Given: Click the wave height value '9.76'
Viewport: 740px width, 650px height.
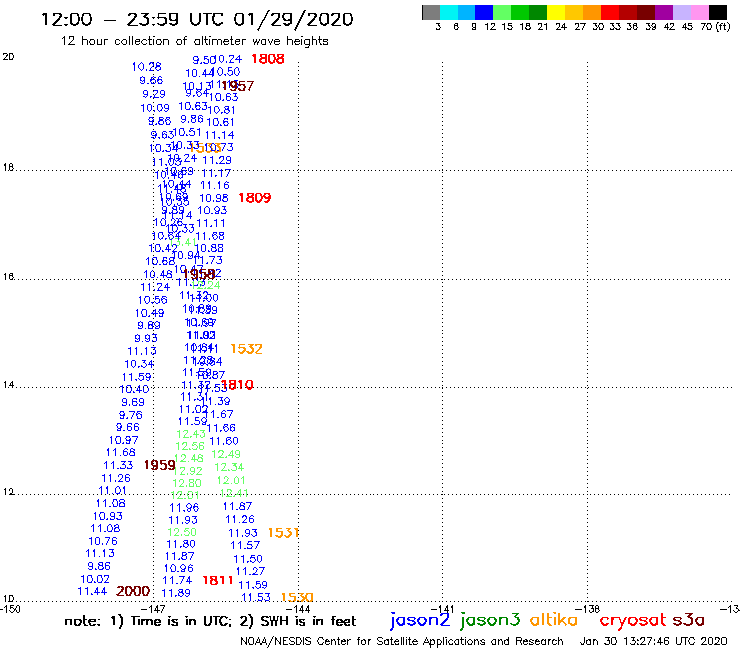Looking at the screenshot, I should [x=131, y=415].
